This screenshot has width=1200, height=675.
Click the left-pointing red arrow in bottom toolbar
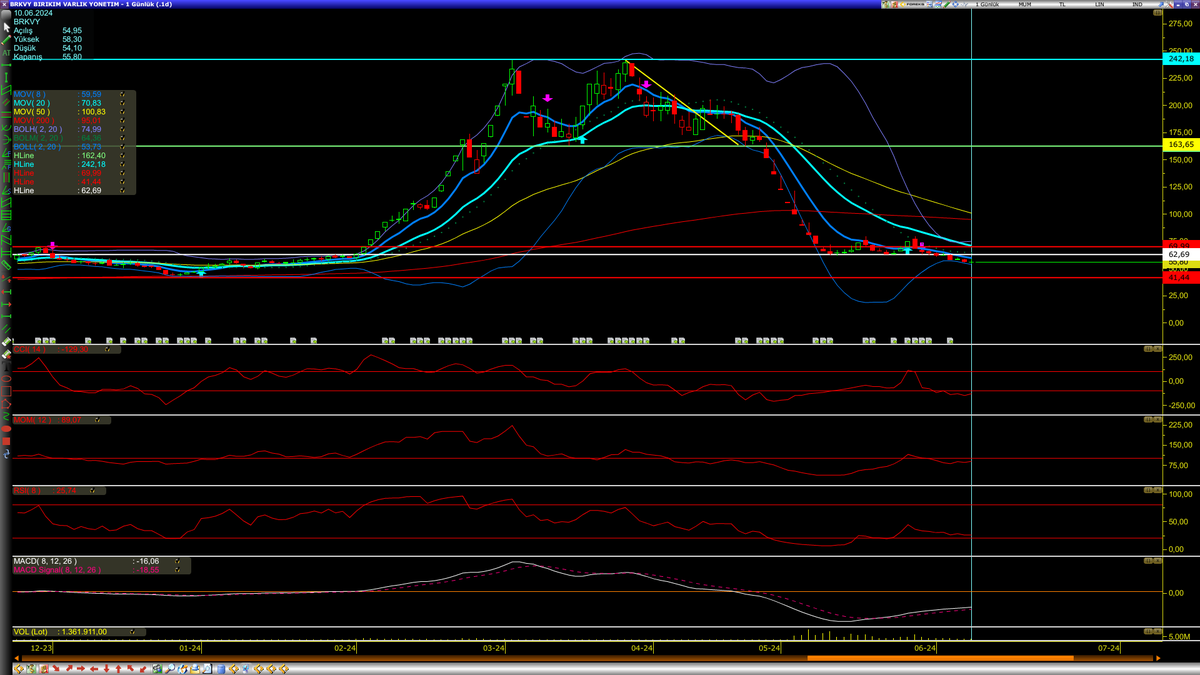(94, 669)
